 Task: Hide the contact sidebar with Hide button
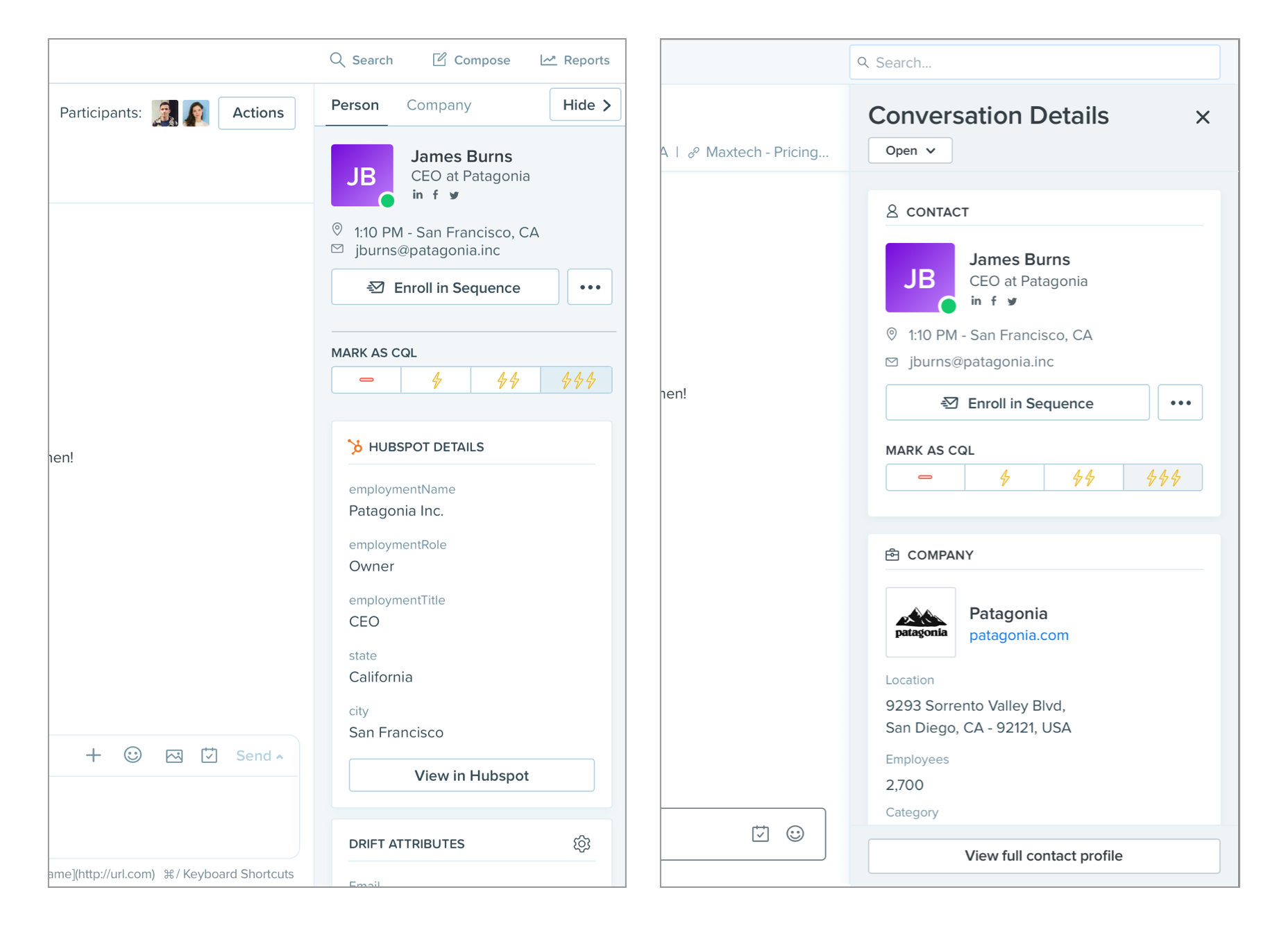pyautogui.click(x=586, y=105)
